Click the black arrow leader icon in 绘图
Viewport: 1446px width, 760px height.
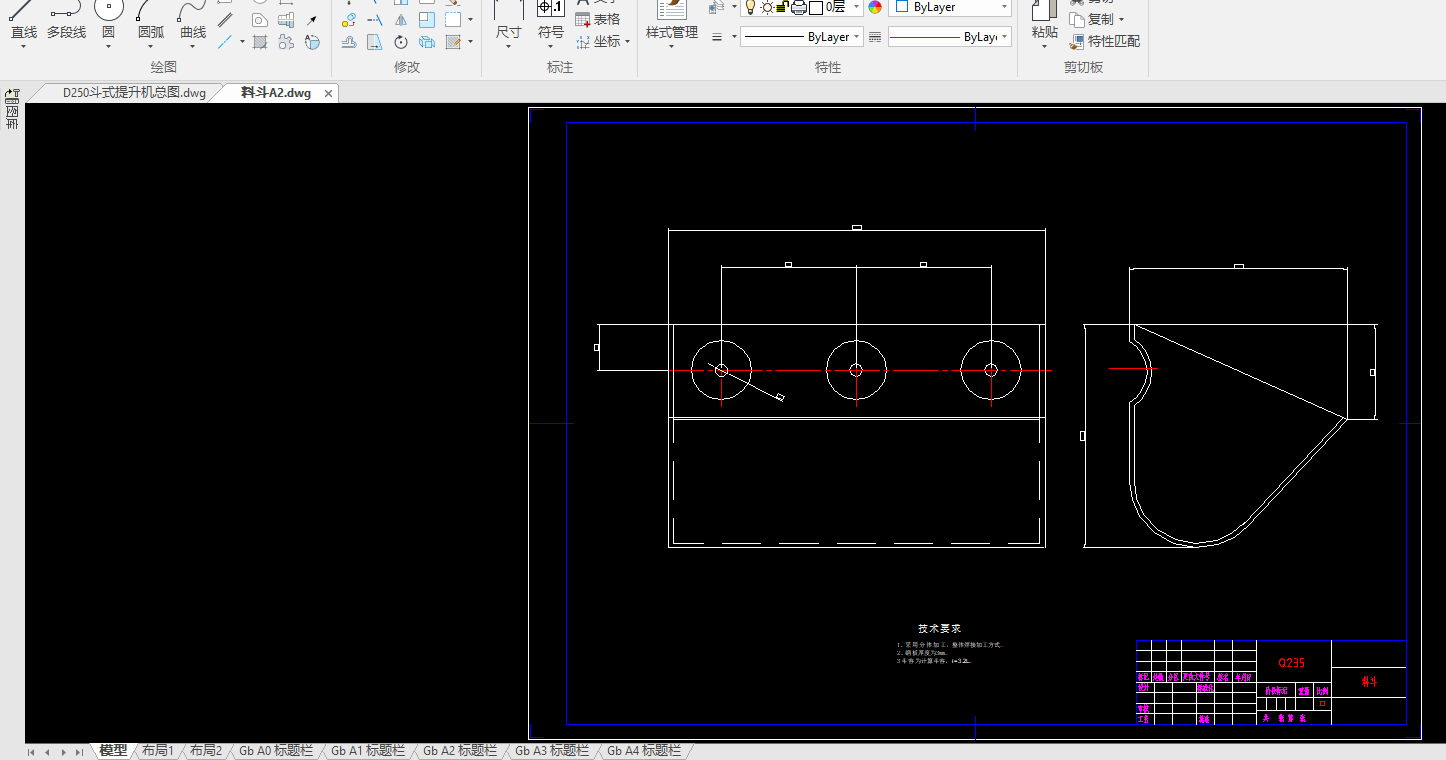[x=312, y=20]
